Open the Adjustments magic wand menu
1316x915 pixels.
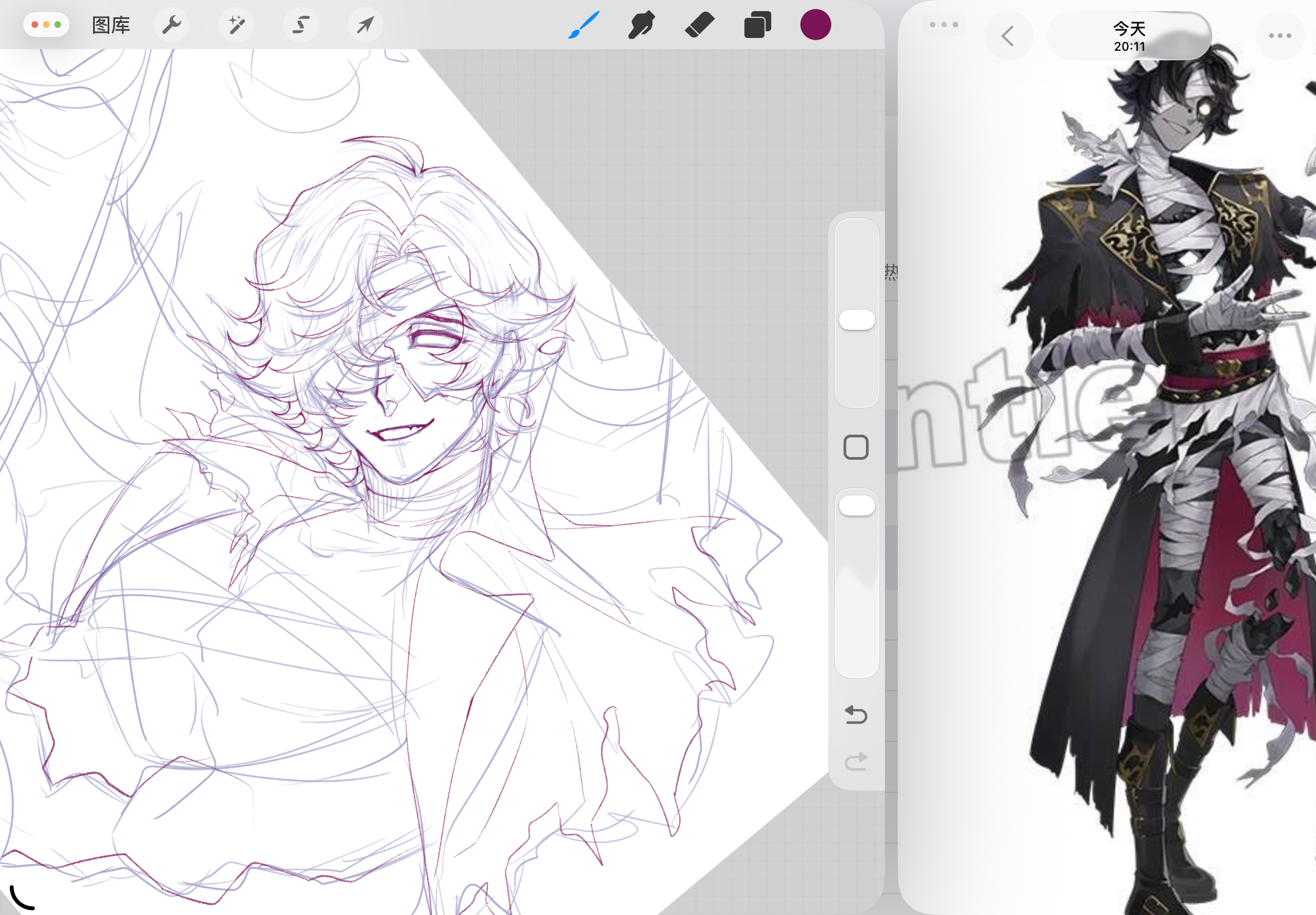coord(236,25)
